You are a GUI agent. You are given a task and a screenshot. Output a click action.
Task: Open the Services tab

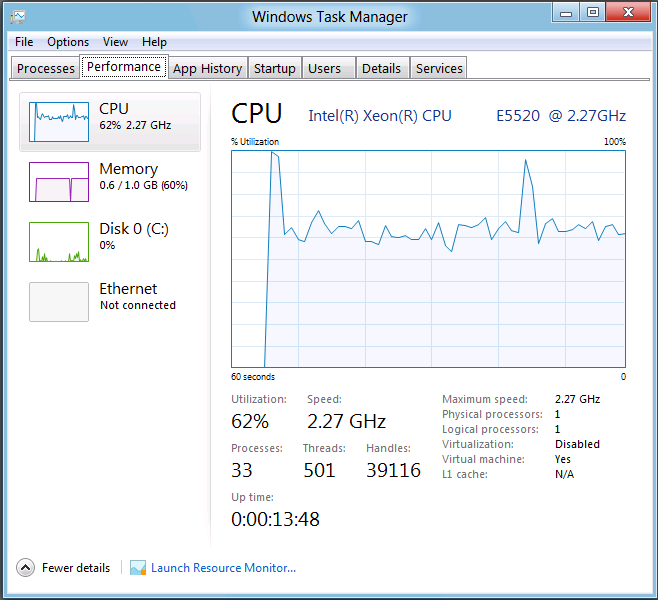(x=439, y=68)
